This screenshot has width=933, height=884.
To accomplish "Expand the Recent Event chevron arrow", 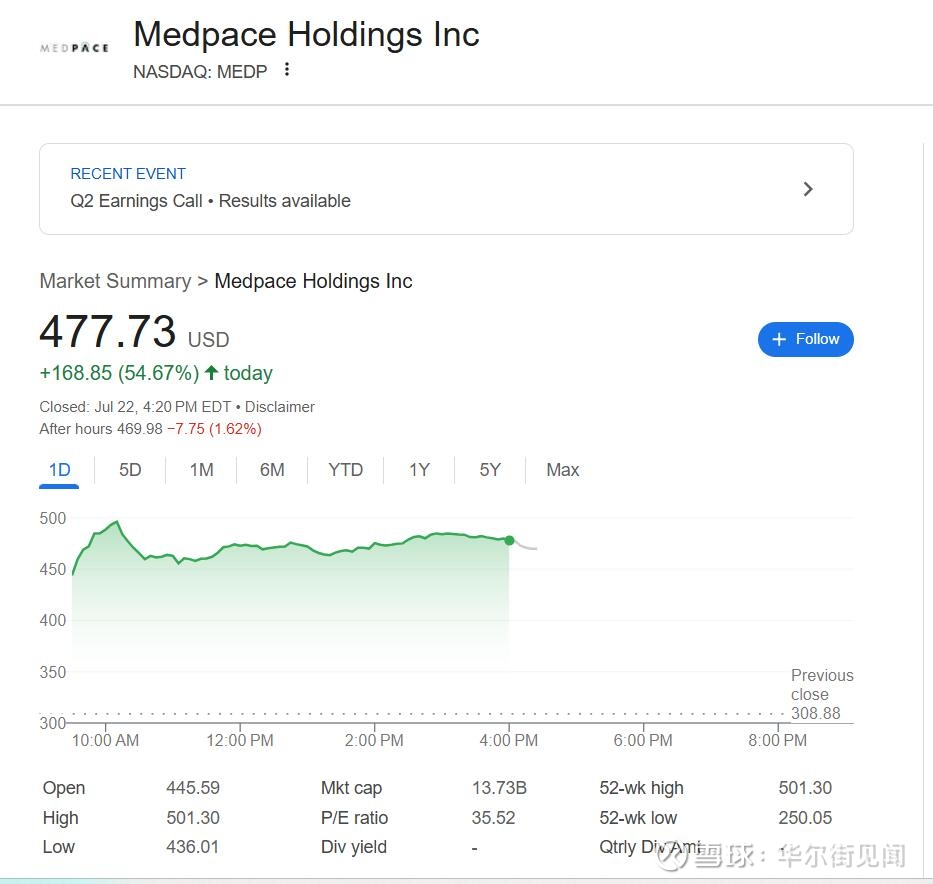I will [807, 189].
